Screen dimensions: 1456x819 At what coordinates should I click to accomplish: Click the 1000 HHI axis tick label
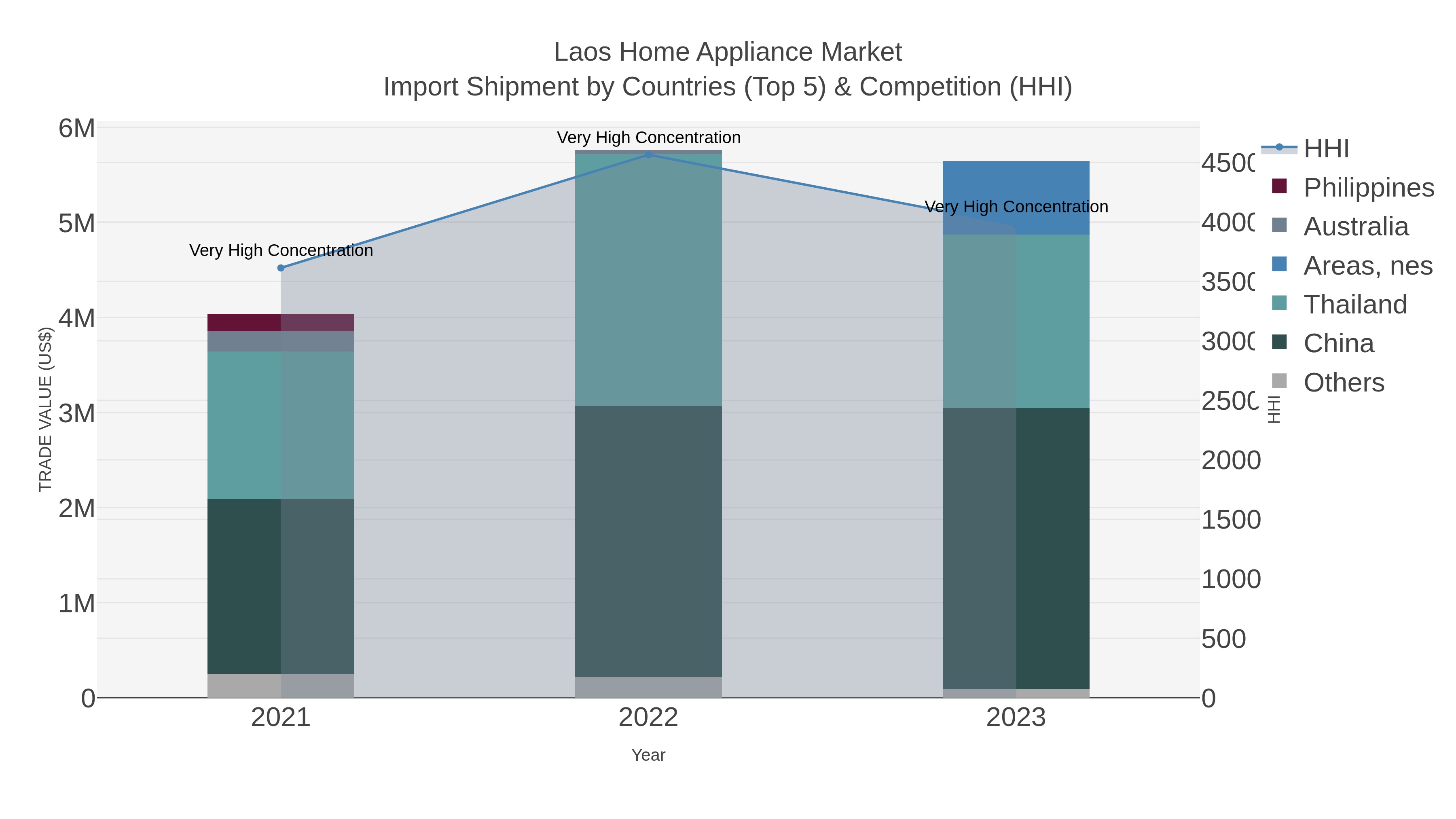coord(1231,579)
